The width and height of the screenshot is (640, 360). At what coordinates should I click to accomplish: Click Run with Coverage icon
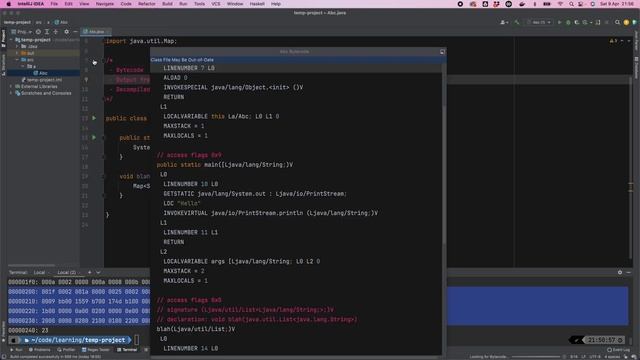(577, 22)
